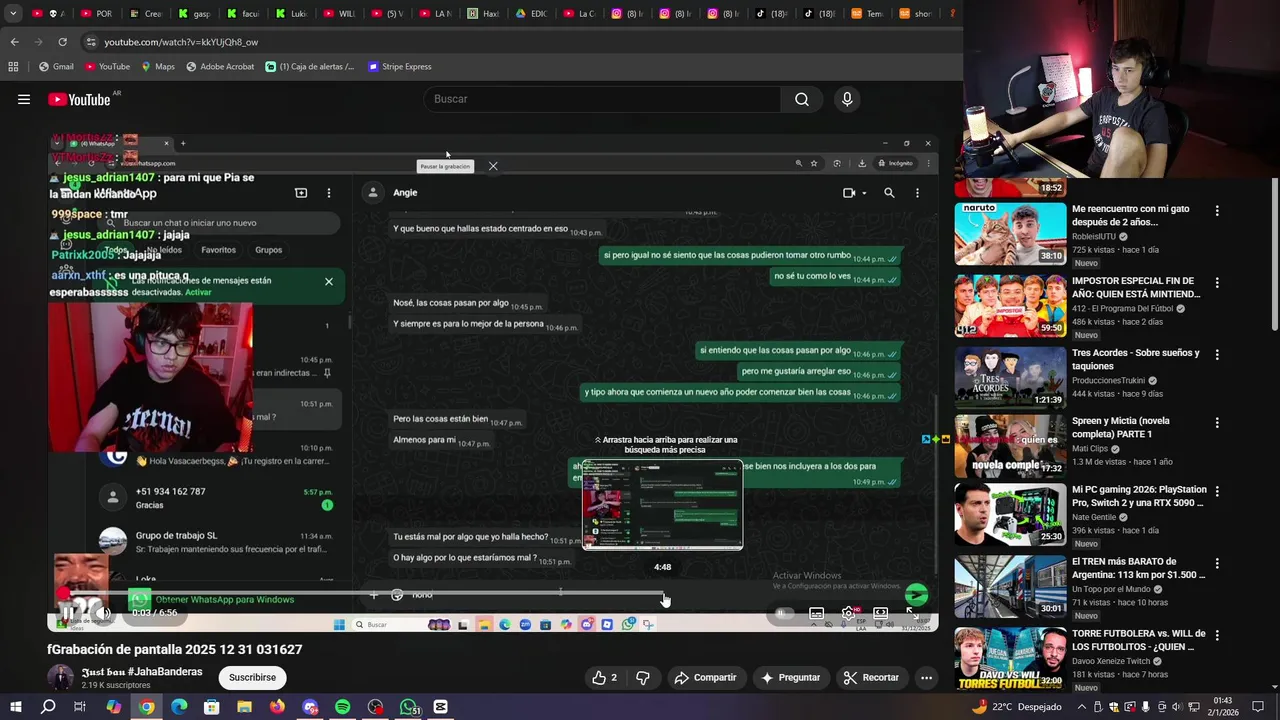The height and width of the screenshot is (720, 1280).
Task: Click the Preguntar button
Action: (x=790, y=677)
